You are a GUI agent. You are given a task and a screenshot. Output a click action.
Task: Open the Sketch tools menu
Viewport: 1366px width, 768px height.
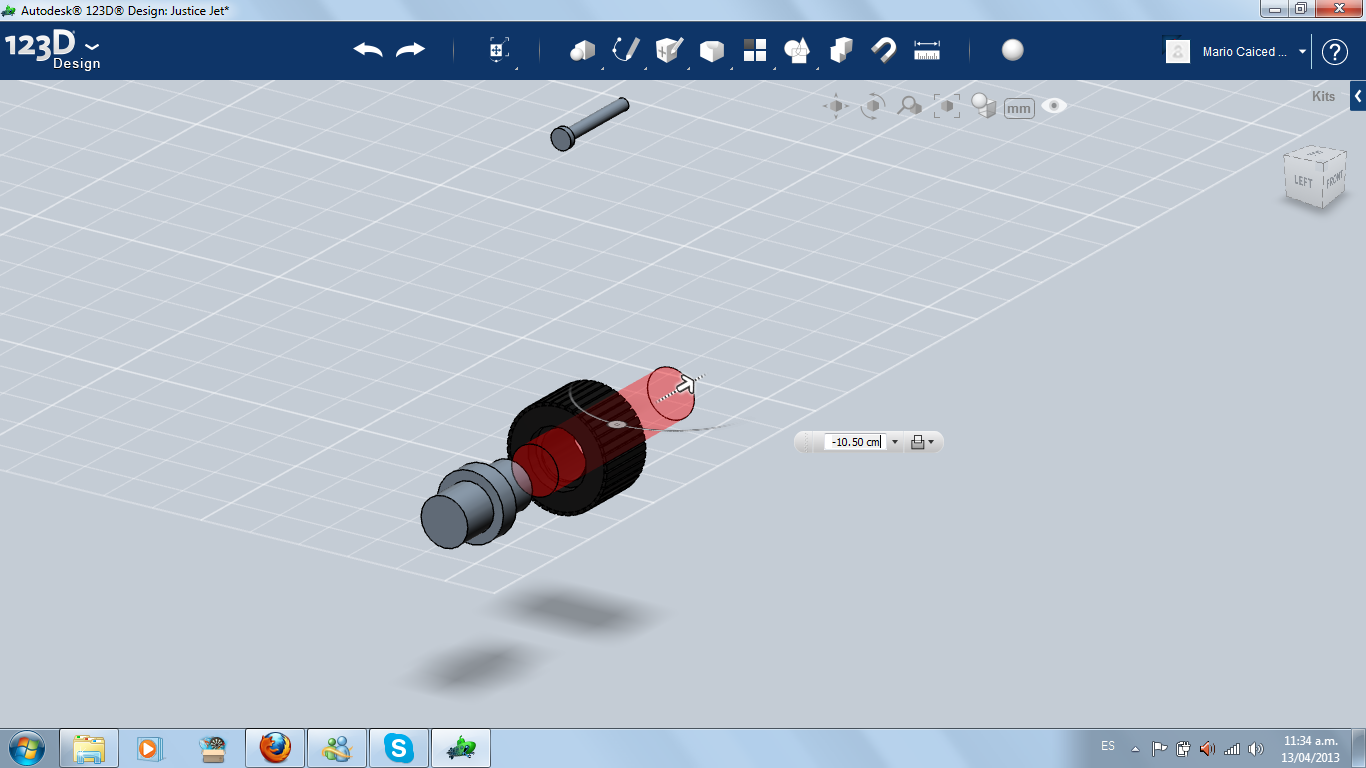coord(625,50)
